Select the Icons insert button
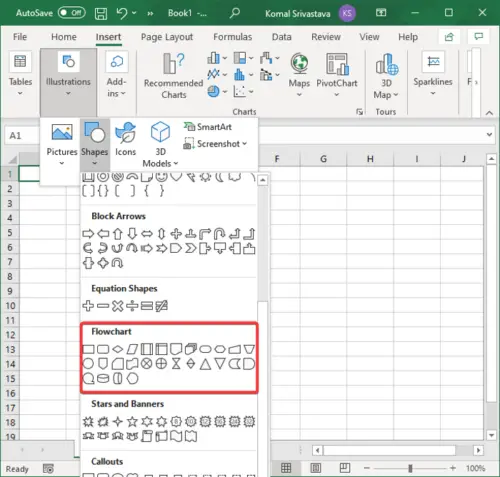The width and height of the screenshot is (500, 477). 125,139
